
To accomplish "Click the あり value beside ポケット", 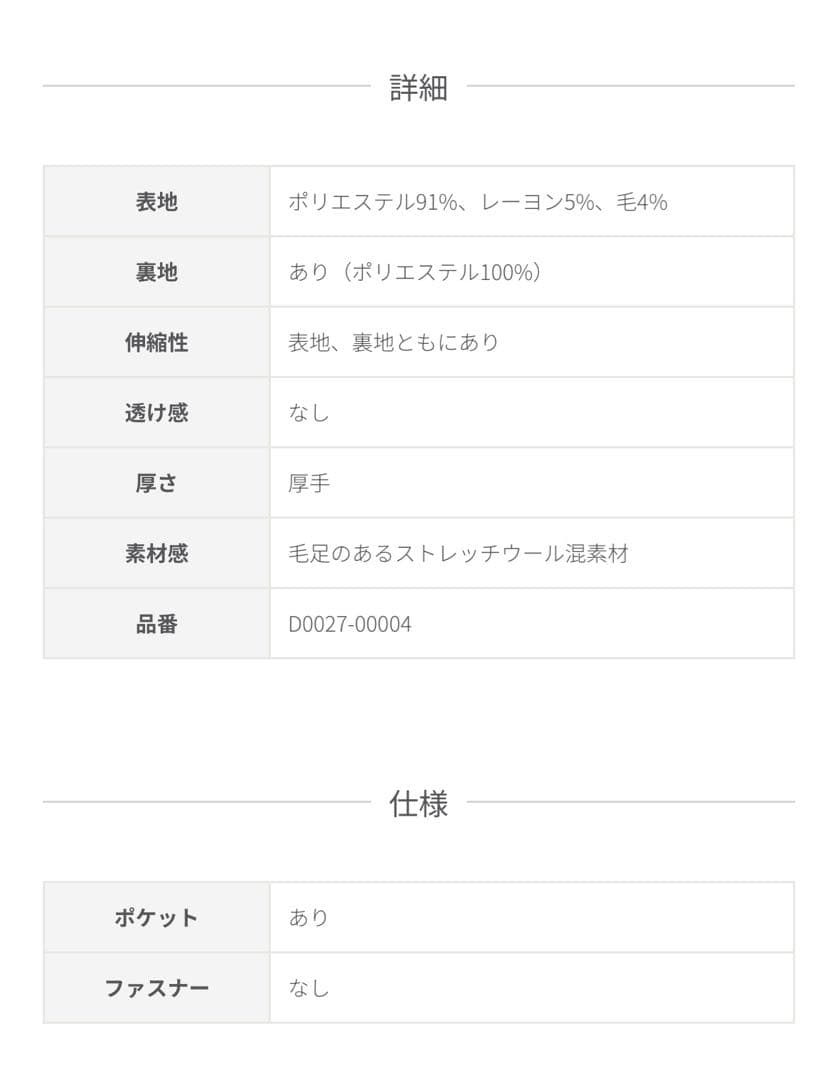I will [x=308, y=918].
